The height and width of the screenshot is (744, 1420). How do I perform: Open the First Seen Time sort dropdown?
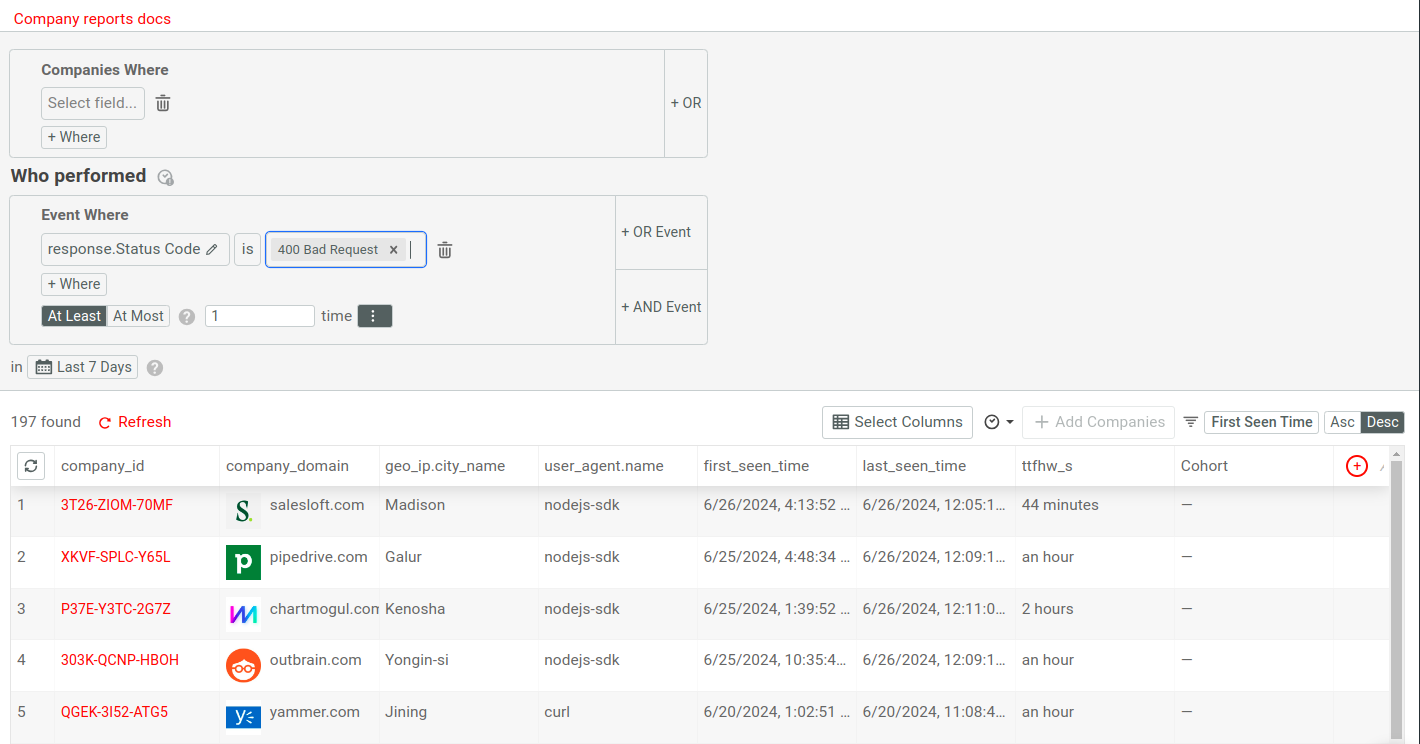coord(1261,422)
